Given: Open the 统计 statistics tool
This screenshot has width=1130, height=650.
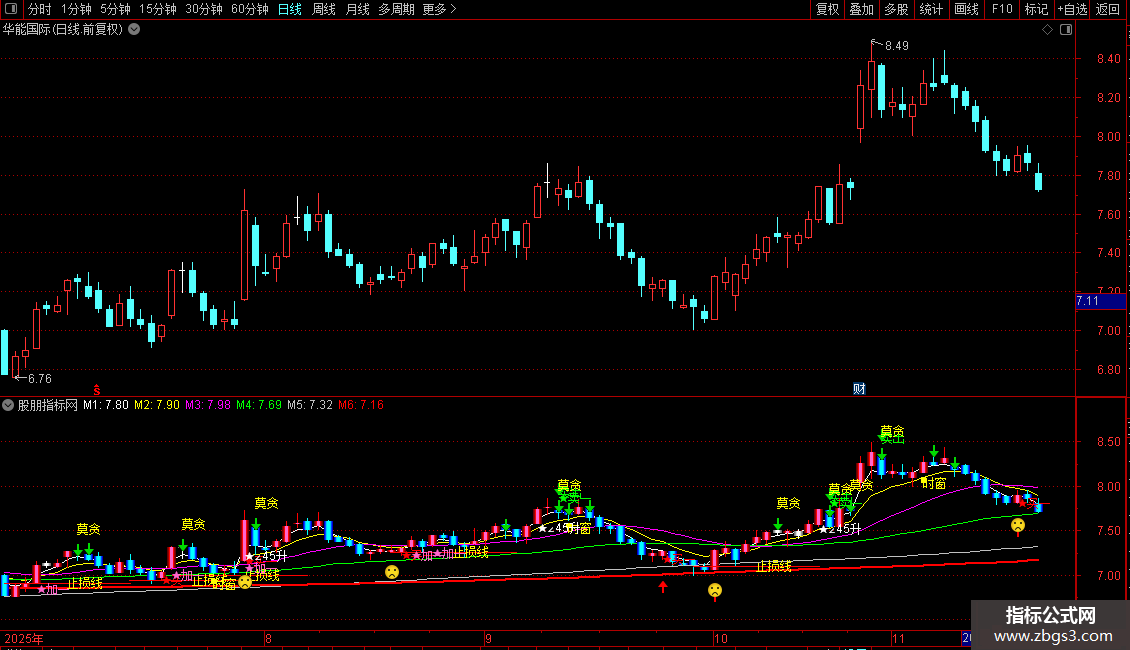Looking at the screenshot, I should 931,9.
